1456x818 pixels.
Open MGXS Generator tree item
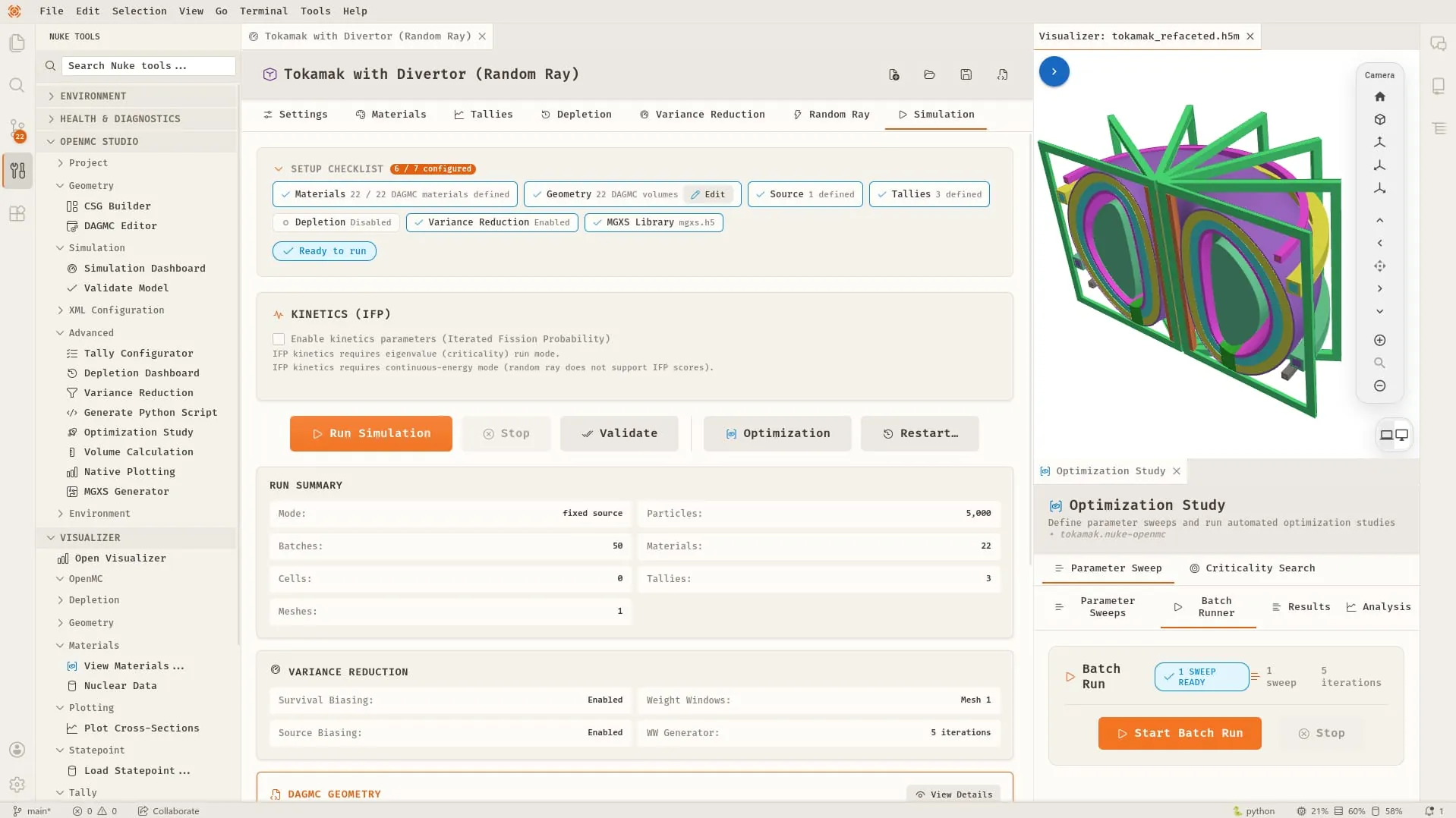pos(126,492)
